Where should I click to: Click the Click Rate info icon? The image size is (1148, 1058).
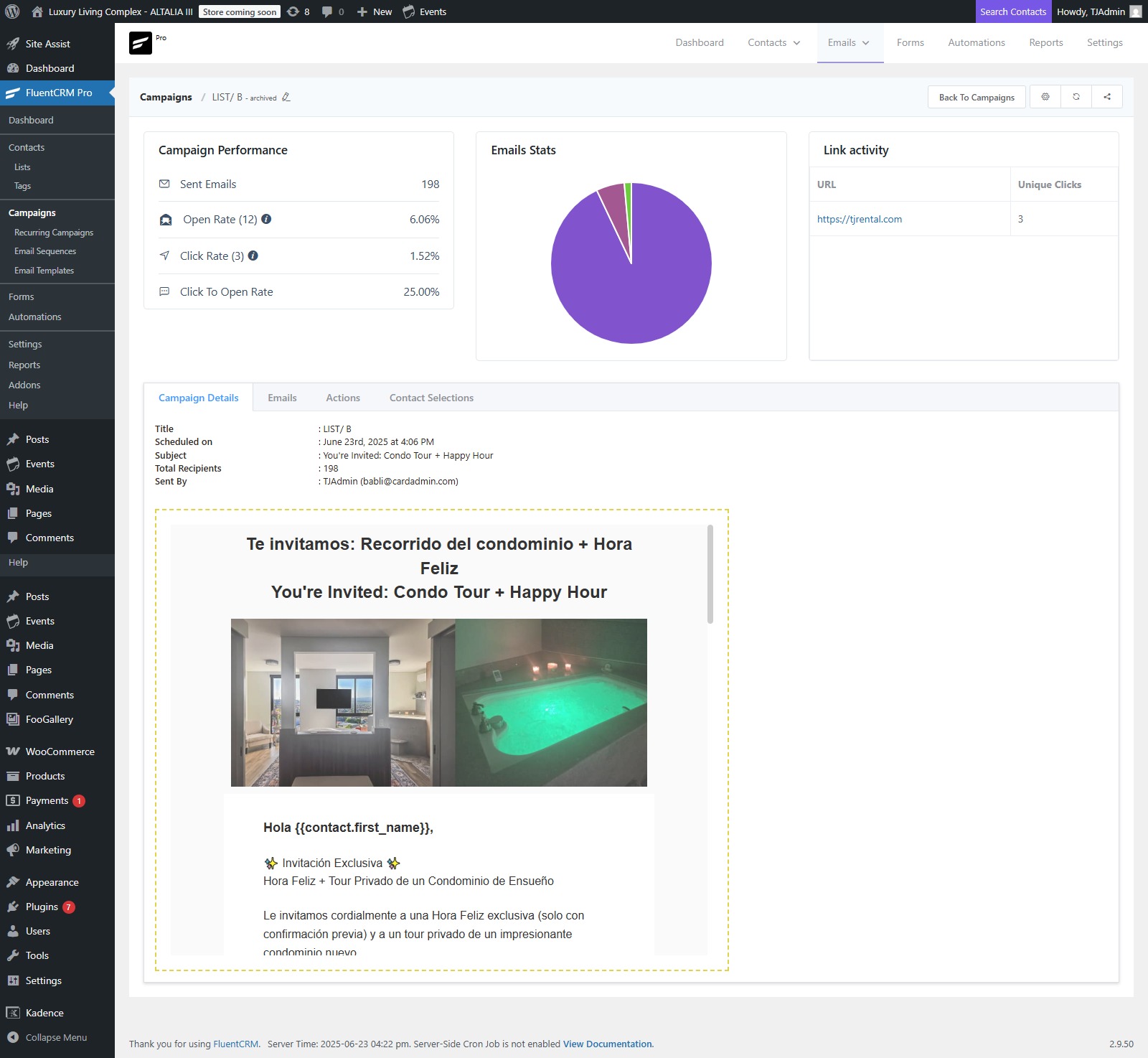[253, 256]
